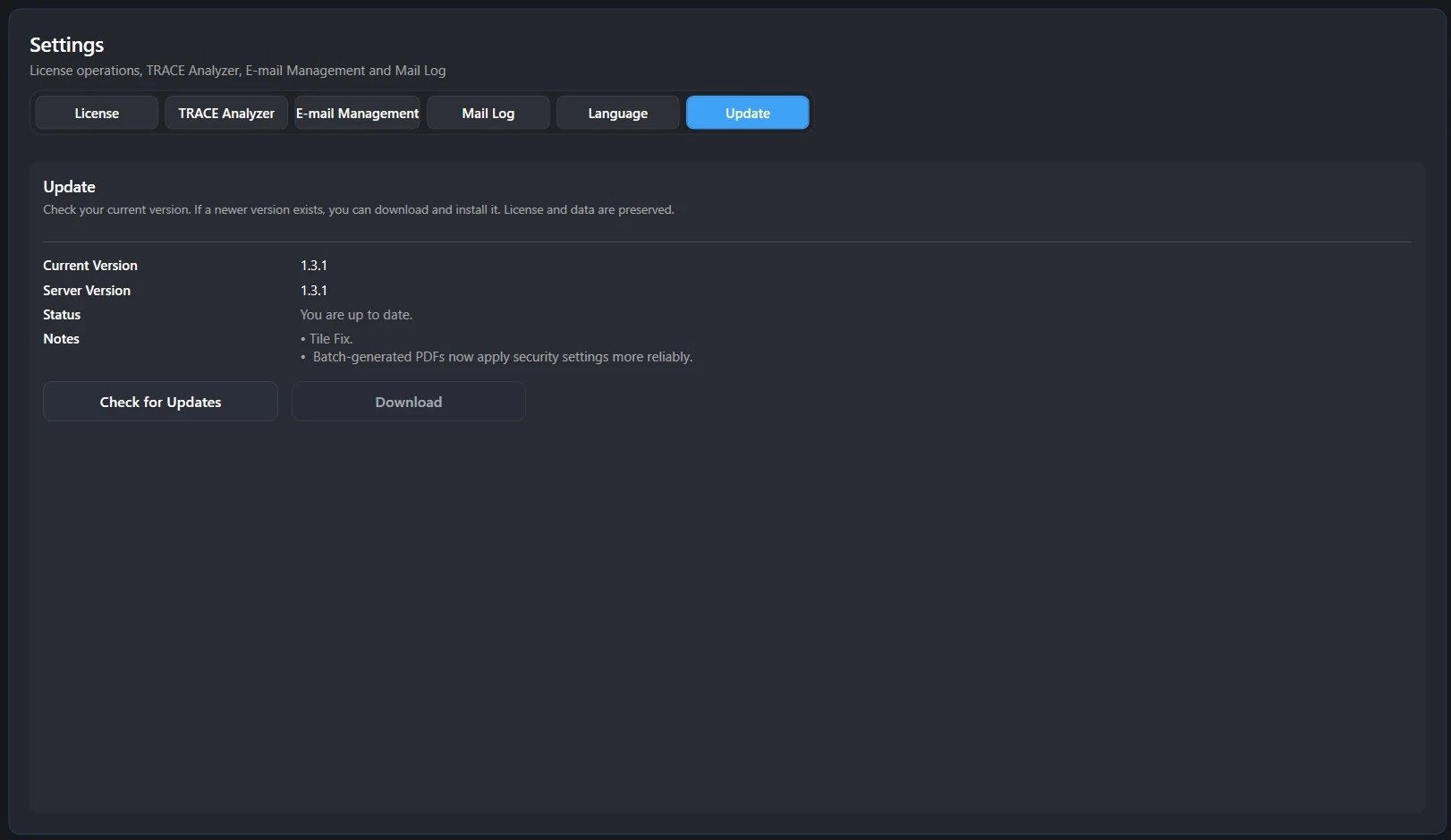Viewport: 1451px width, 840px height.
Task: Click the Server Version value 1.3.1
Action: tap(313, 290)
